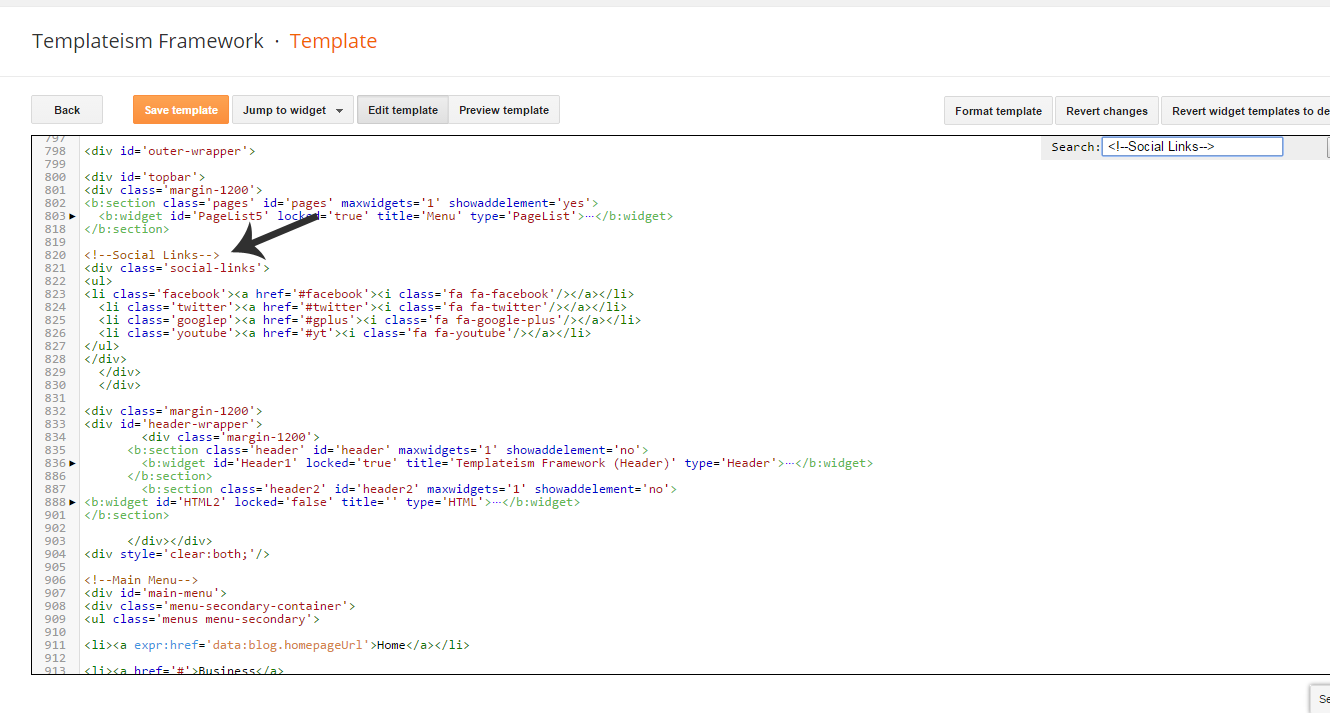Viewport: 1330px width, 713px height.
Task: Click the <!--Social Links--> comment line
Action: point(152,255)
